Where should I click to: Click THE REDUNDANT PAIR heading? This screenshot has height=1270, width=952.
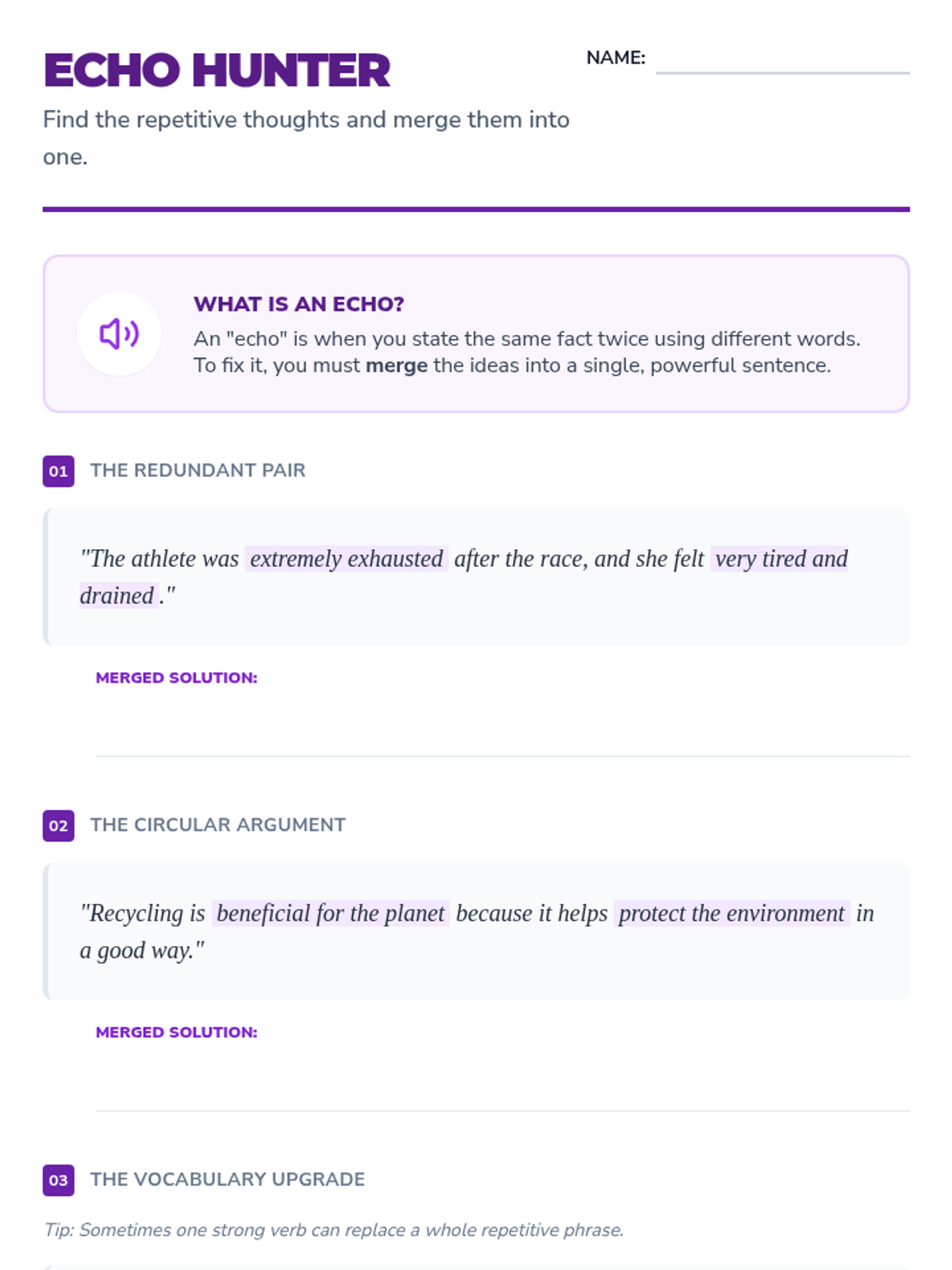(198, 470)
